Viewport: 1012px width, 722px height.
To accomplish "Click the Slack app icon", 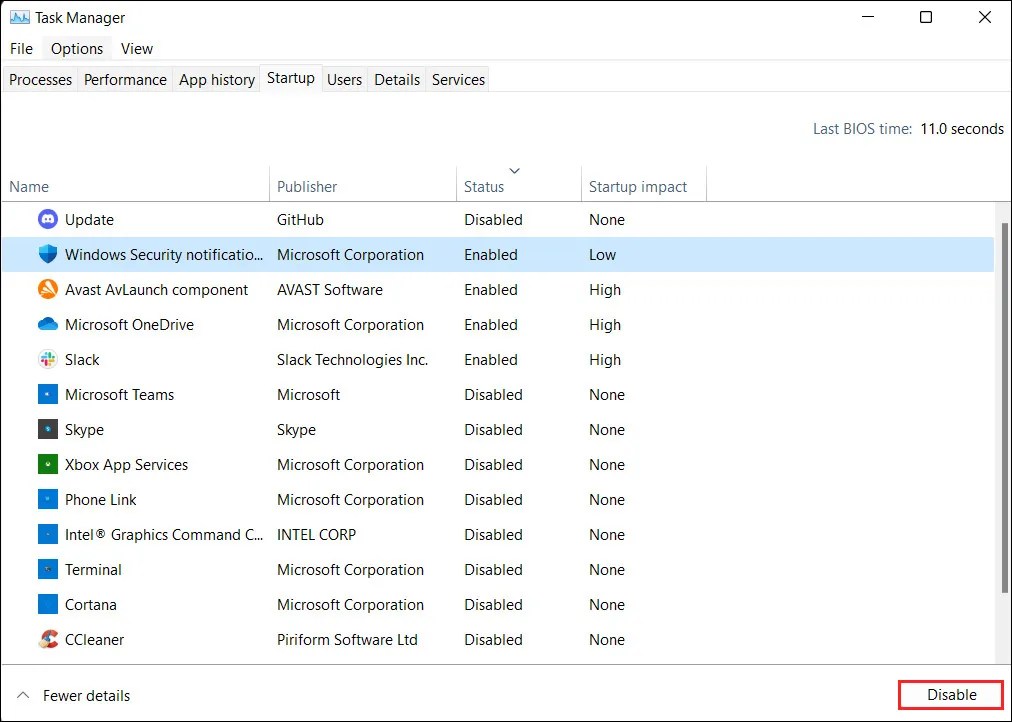I will click(x=47, y=359).
